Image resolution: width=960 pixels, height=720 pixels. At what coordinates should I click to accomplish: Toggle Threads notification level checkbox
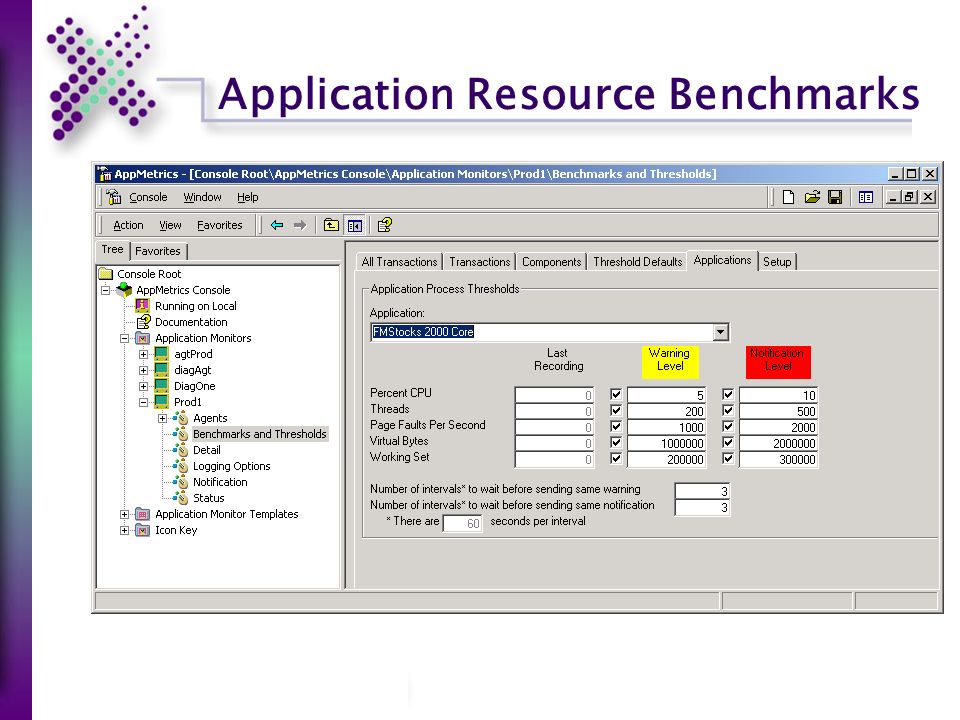(728, 410)
